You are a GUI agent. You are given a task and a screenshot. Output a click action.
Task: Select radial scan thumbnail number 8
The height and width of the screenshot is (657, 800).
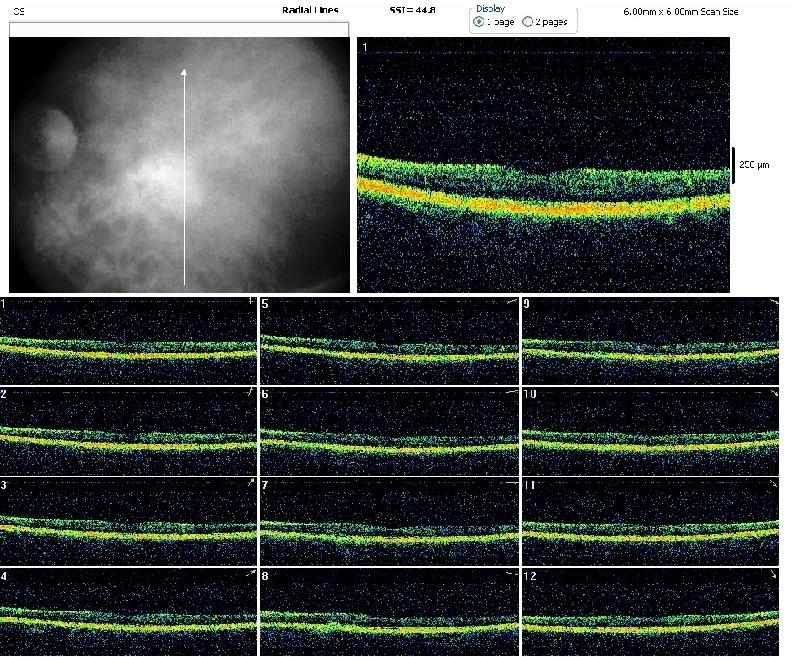pyautogui.click(x=389, y=612)
